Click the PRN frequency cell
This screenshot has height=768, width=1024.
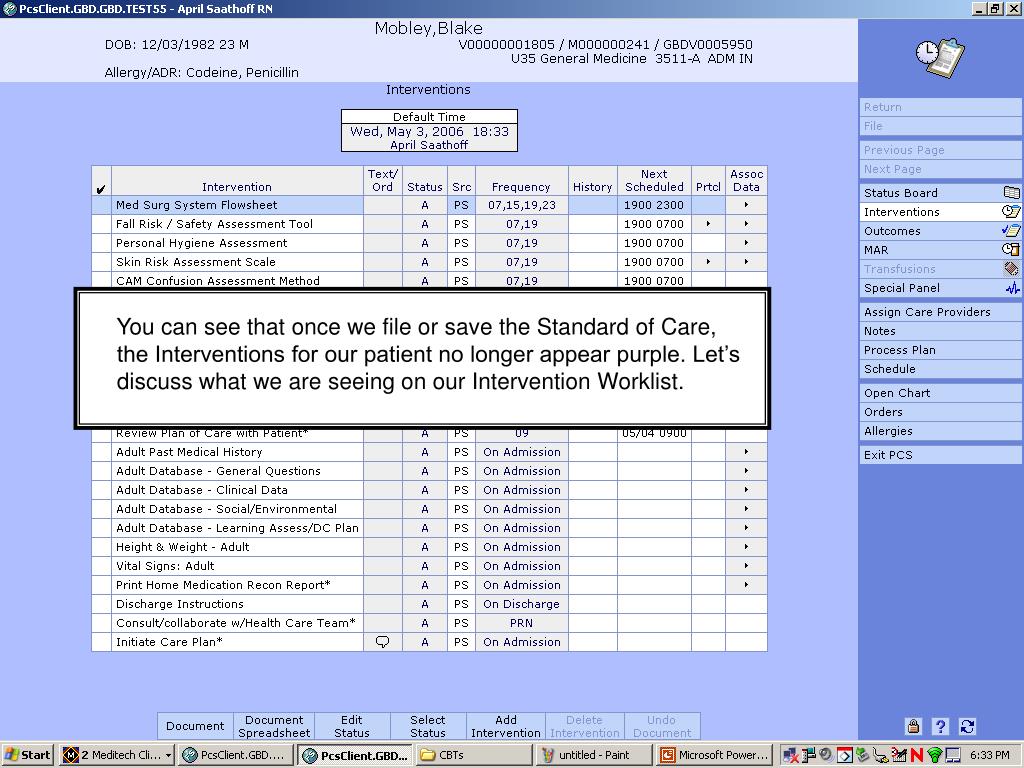click(x=521, y=623)
